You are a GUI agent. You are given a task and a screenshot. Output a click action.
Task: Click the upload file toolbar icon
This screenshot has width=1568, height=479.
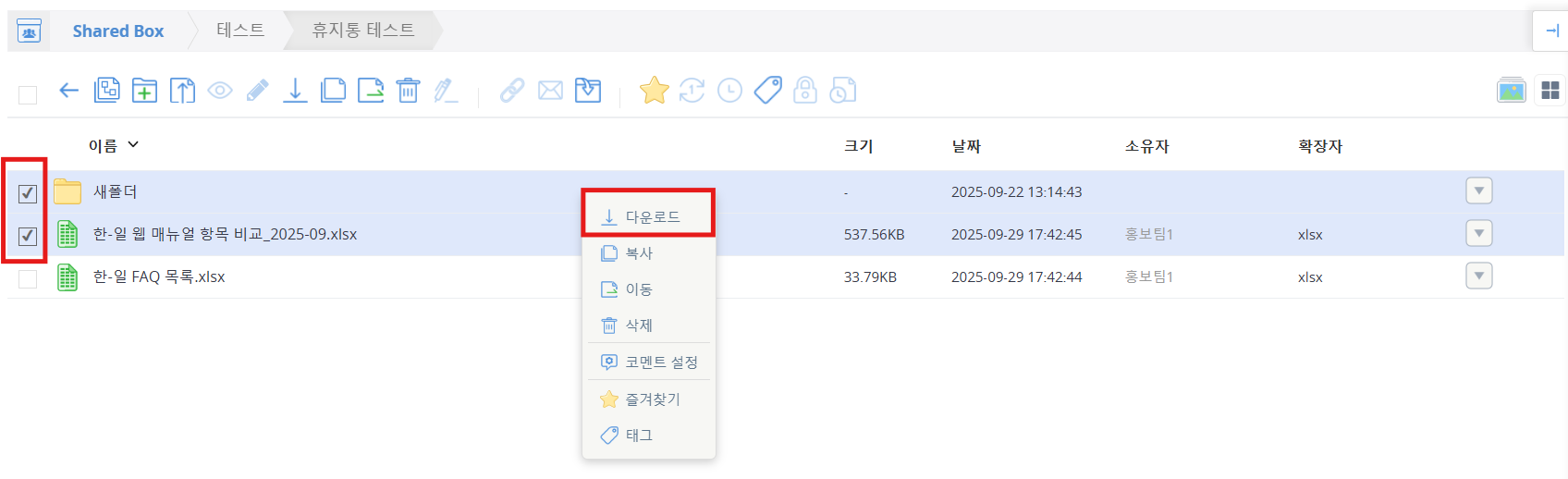182,91
